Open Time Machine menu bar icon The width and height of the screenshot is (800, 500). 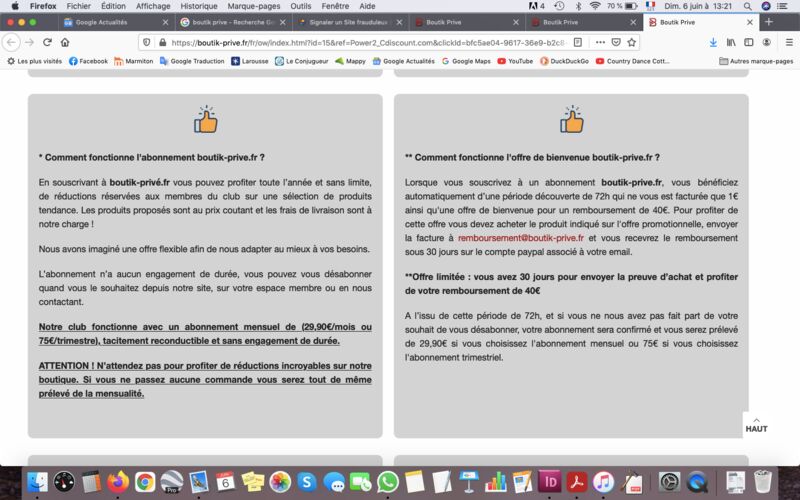pyautogui.click(x=559, y=6)
